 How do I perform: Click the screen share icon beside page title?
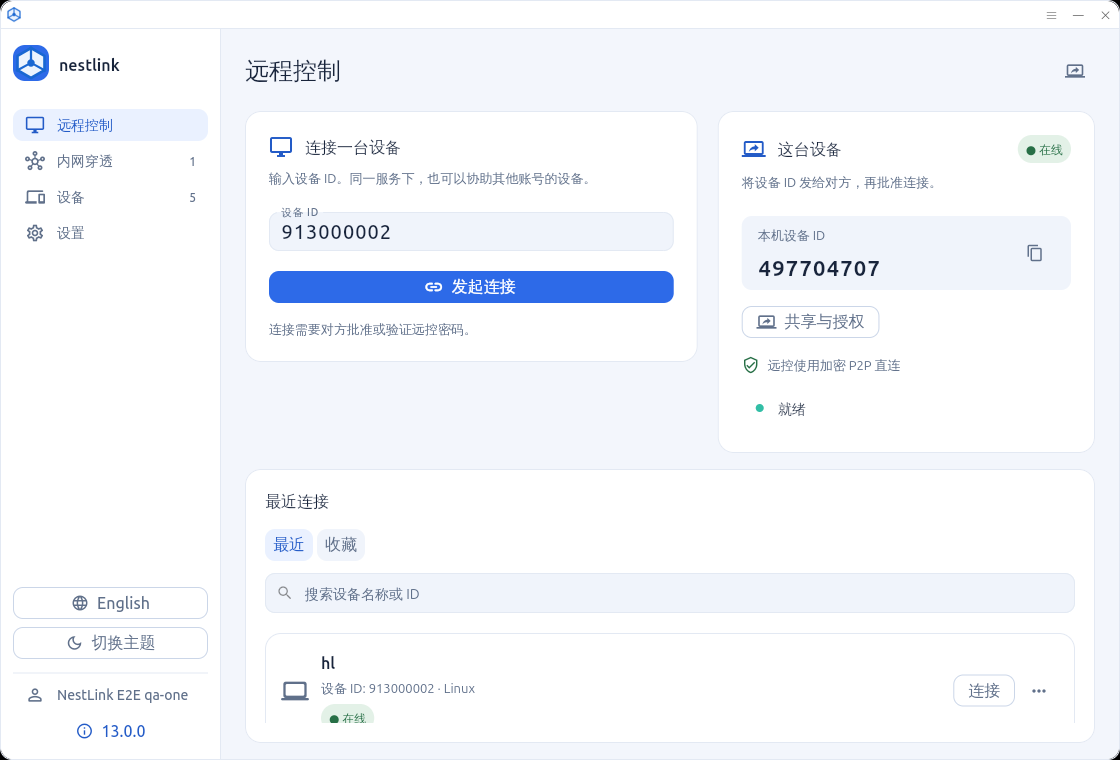coord(1074,71)
